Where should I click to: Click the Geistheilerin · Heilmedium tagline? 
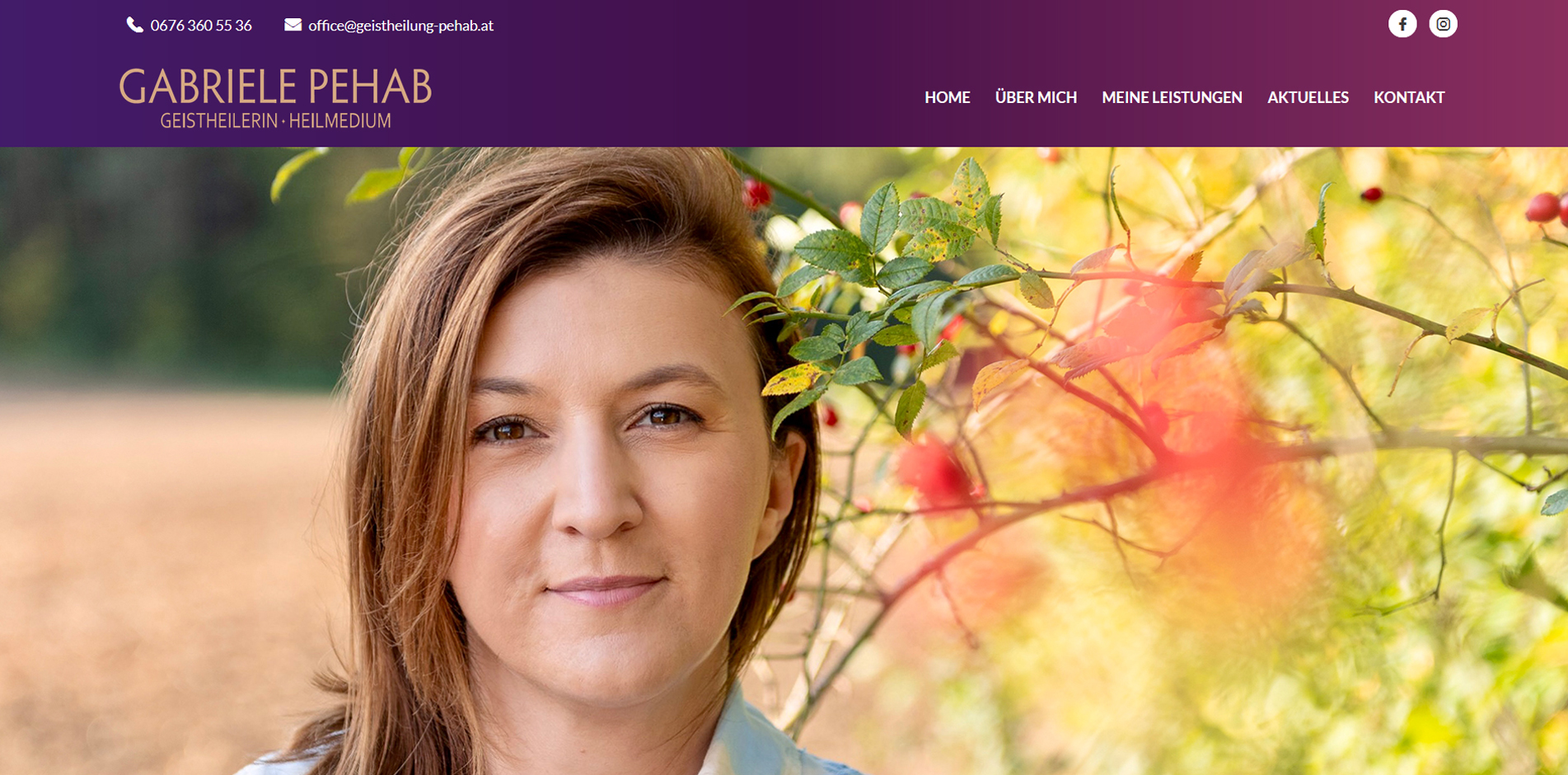275,120
